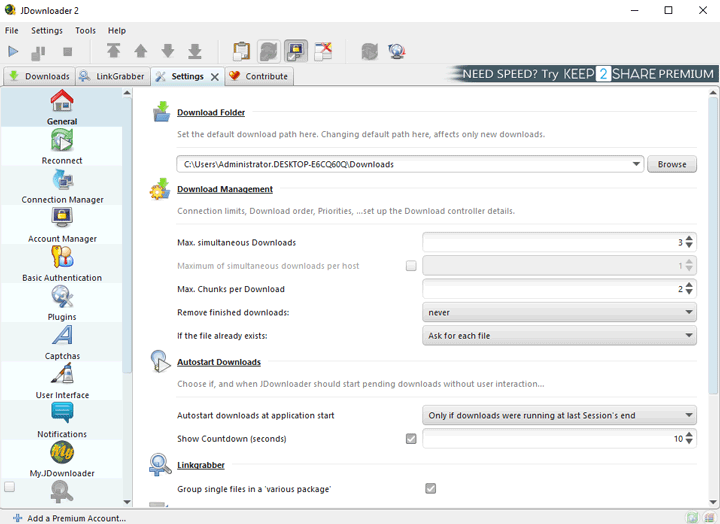
Task: Adjust the Max. Chunks per Download stepper
Action: 689,289
